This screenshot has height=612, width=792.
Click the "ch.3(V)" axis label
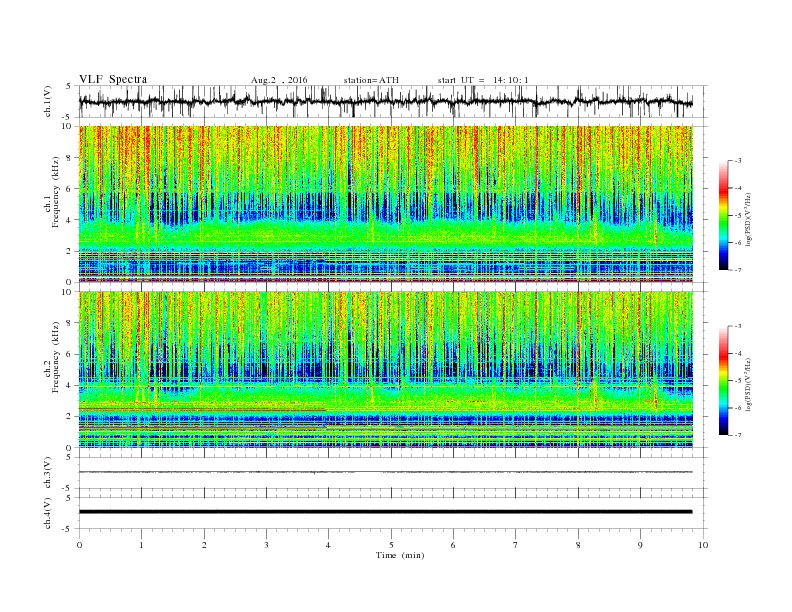tap(48, 473)
